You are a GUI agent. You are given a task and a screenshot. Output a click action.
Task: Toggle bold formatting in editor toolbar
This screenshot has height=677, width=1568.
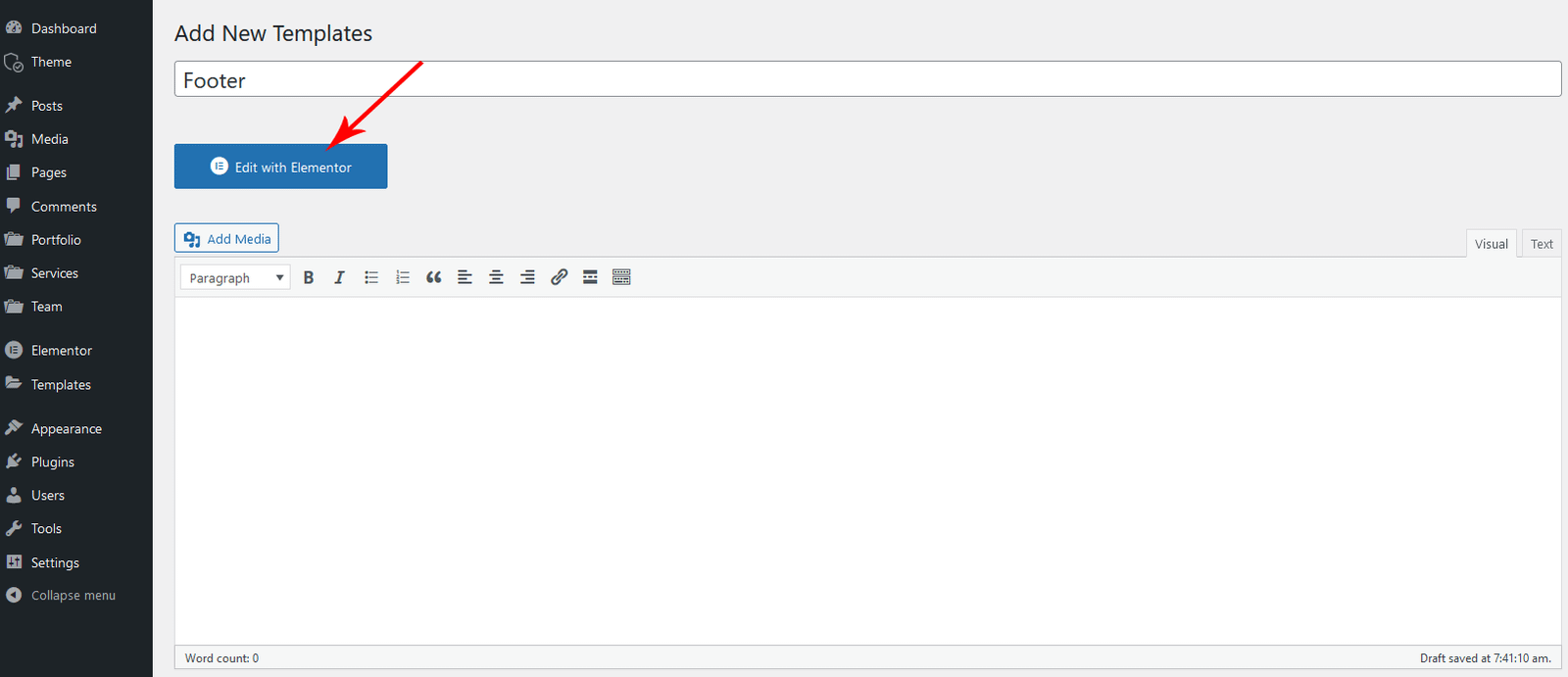(309, 277)
